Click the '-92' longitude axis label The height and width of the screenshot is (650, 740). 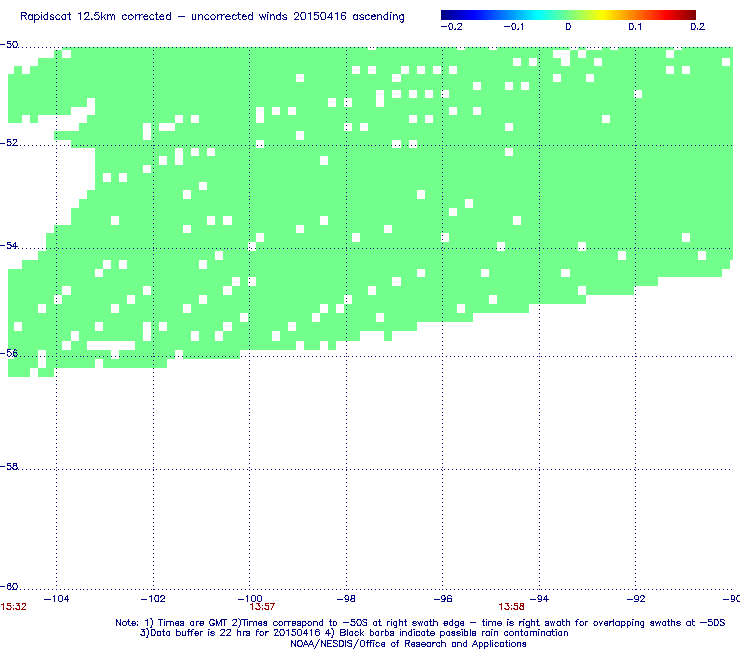click(x=636, y=599)
